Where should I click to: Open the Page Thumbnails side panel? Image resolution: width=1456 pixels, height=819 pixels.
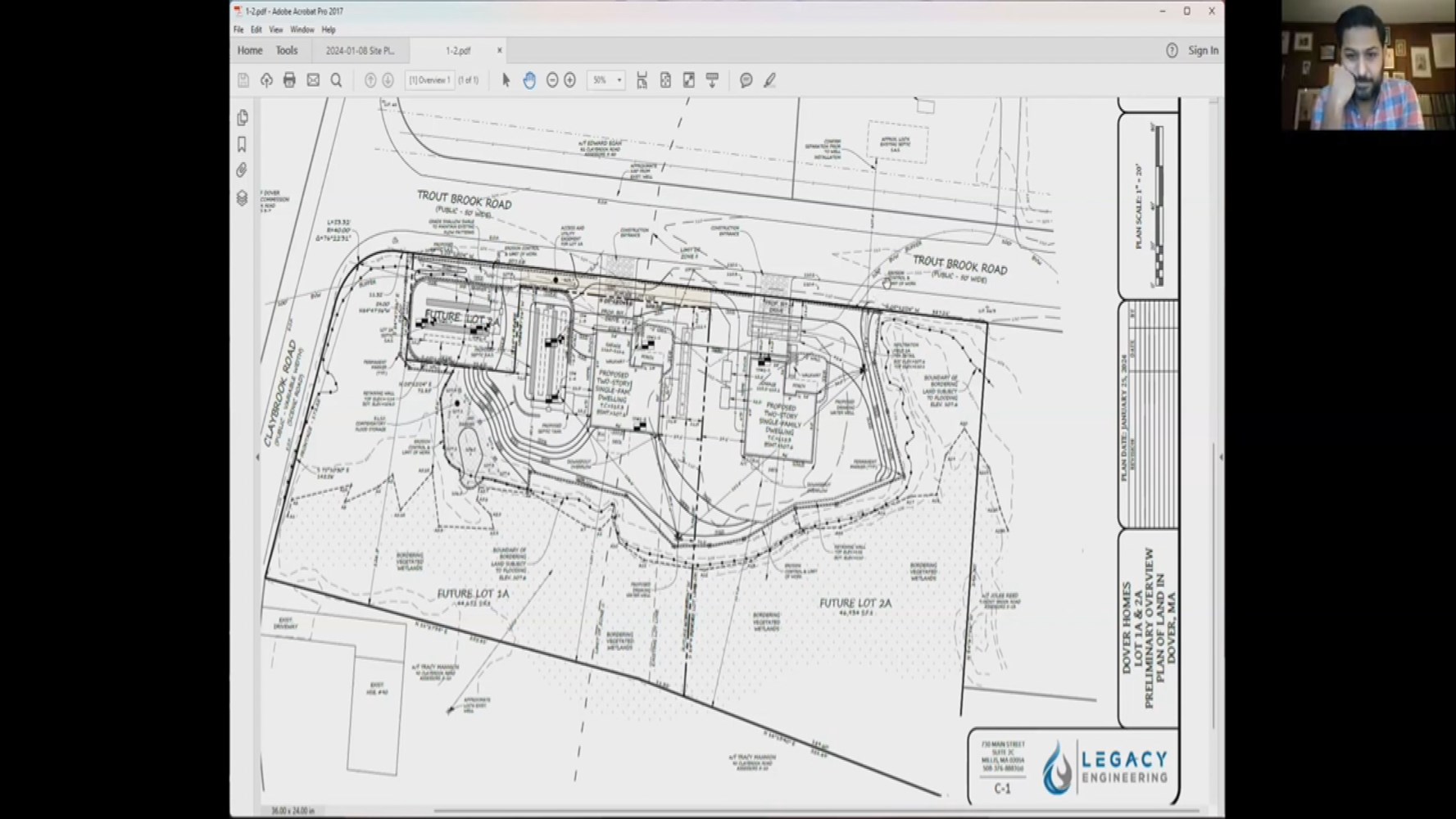click(x=243, y=118)
